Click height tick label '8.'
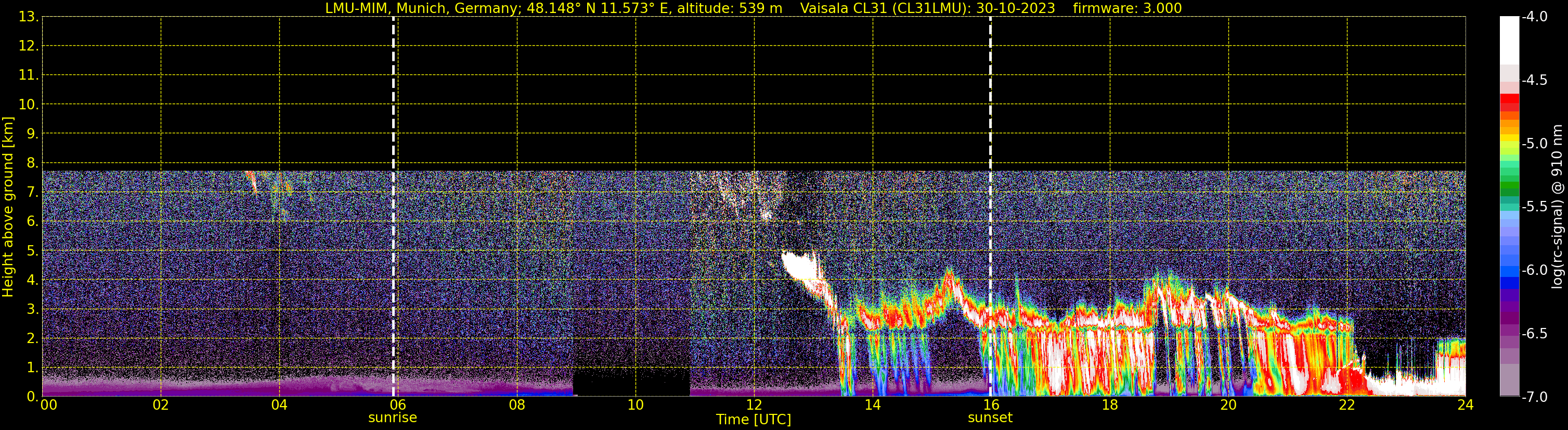The width and height of the screenshot is (1568, 430). [x=32, y=162]
